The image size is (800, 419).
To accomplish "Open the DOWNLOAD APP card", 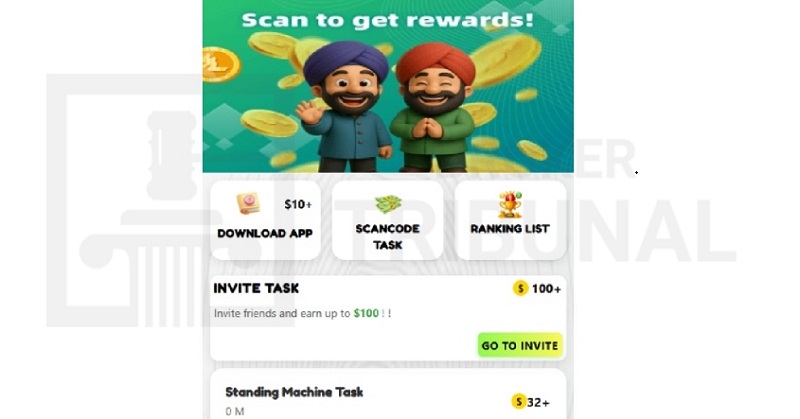I will [x=266, y=220].
